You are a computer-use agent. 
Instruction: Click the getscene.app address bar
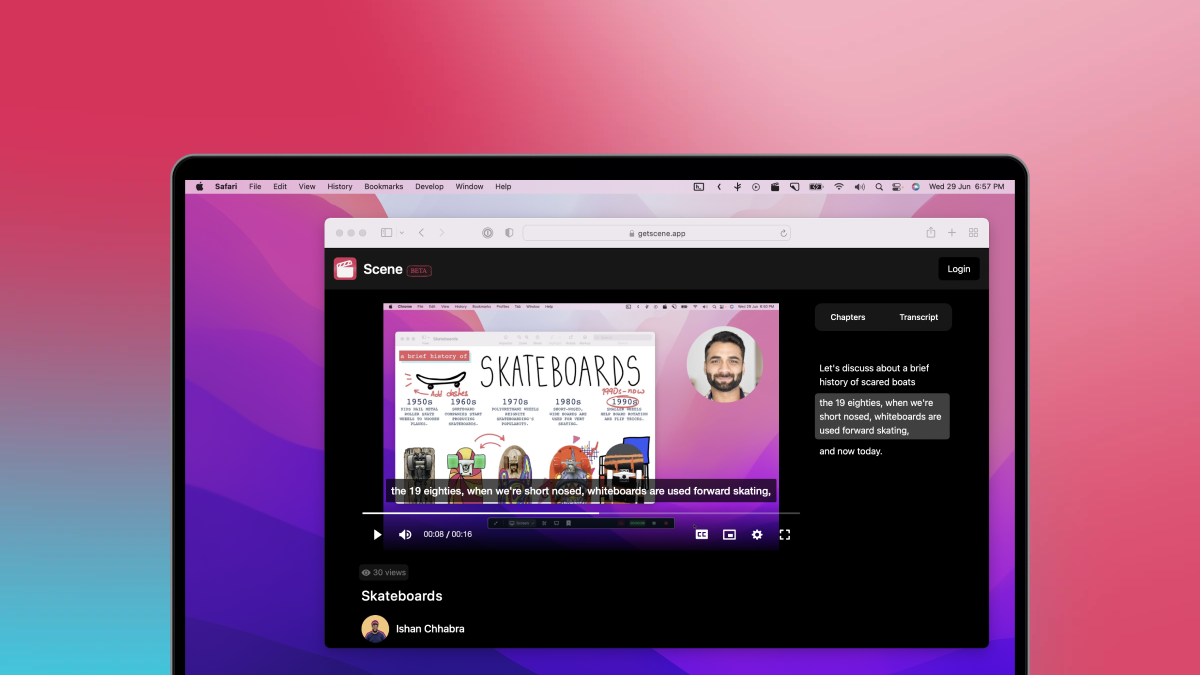click(657, 233)
